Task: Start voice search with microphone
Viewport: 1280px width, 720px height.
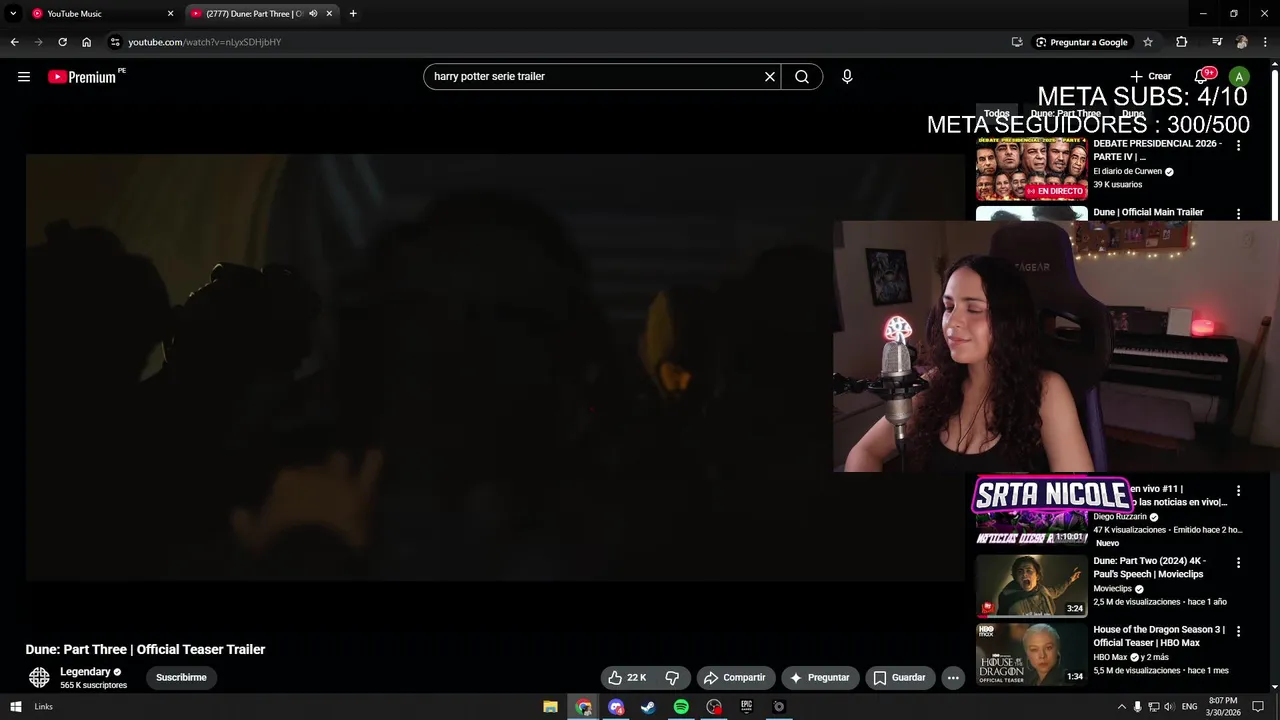Action: click(847, 77)
